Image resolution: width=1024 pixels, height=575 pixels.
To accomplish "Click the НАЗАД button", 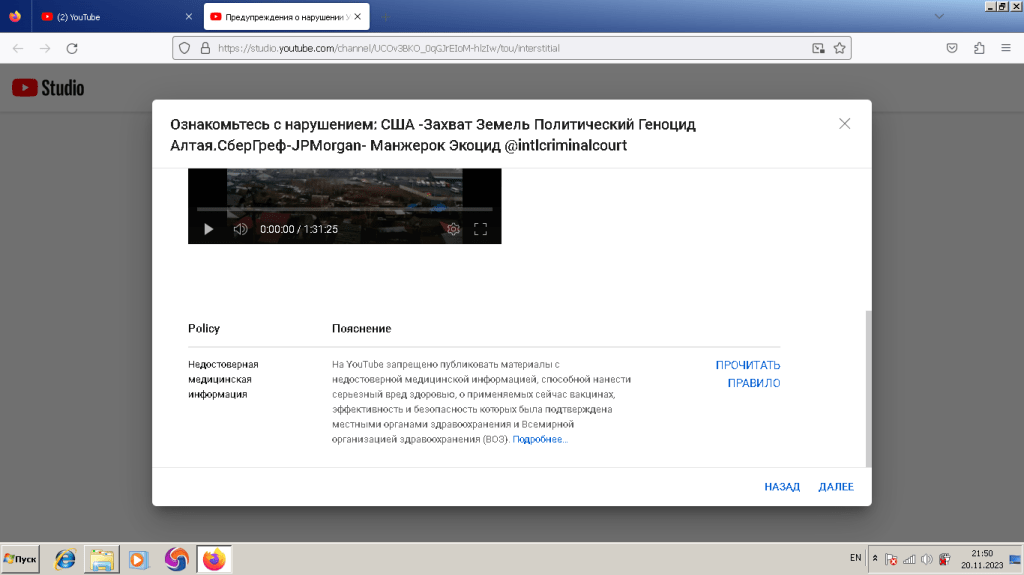I will tap(782, 487).
